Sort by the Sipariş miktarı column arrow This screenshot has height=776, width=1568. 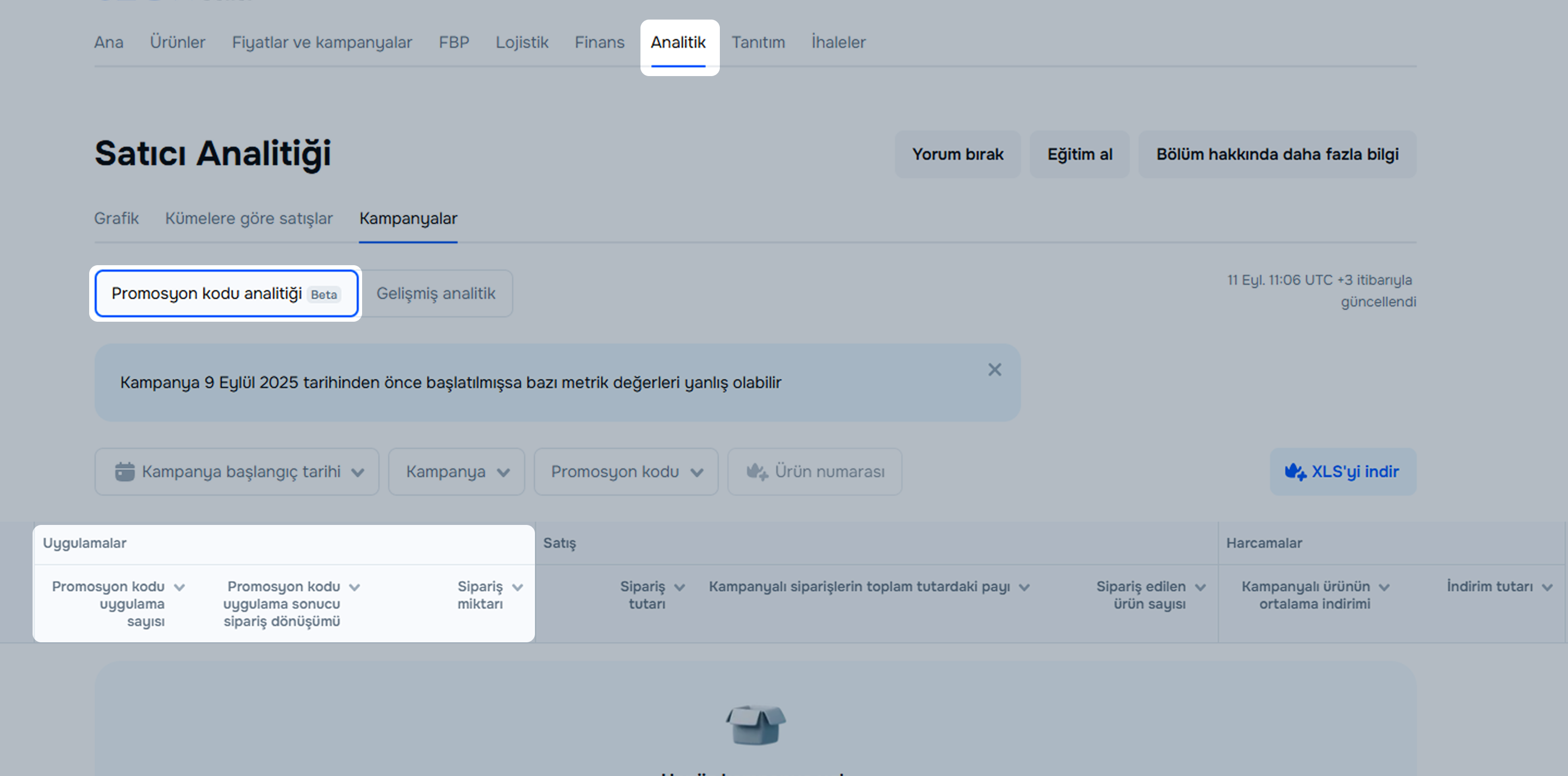(x=518, y=587)
